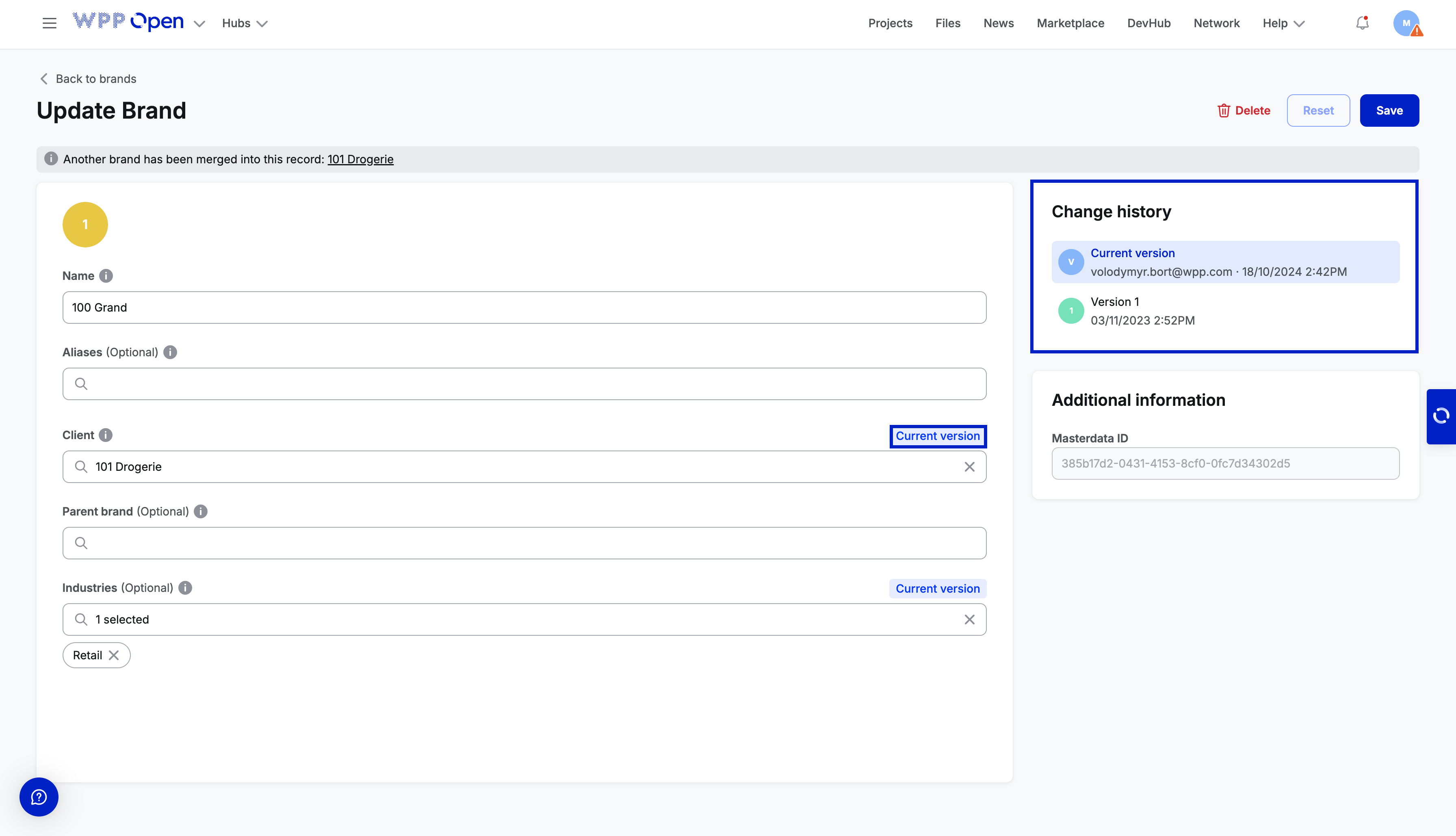Screen dimensions: 1456x836
Task: Click the Parent brand info icon
Action: click(x=200, y=511)
